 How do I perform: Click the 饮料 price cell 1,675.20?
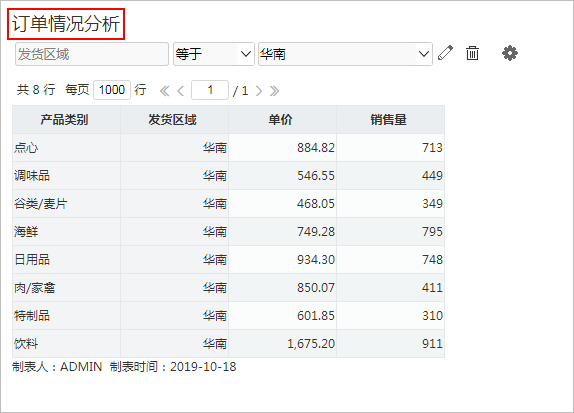(x=282, y=343)
